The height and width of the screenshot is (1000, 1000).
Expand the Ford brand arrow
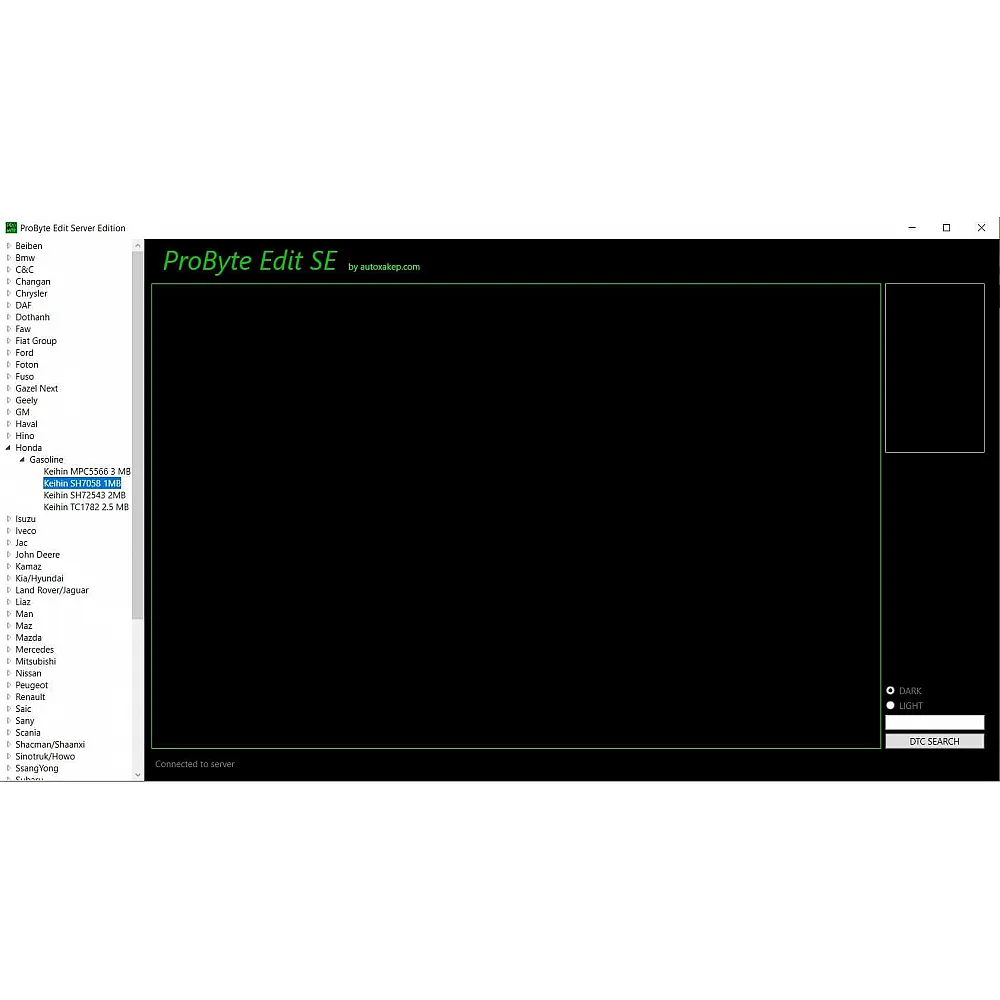pos(9,353)
